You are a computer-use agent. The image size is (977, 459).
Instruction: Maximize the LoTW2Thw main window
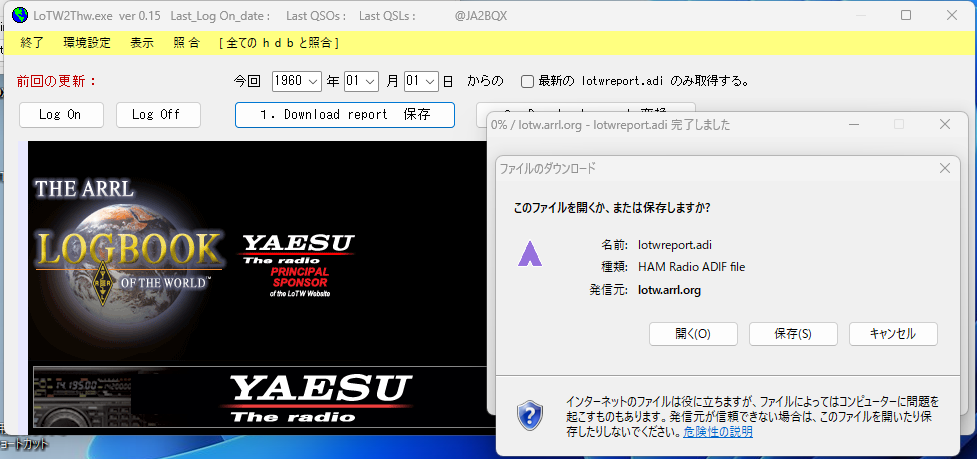pos(906,16)
